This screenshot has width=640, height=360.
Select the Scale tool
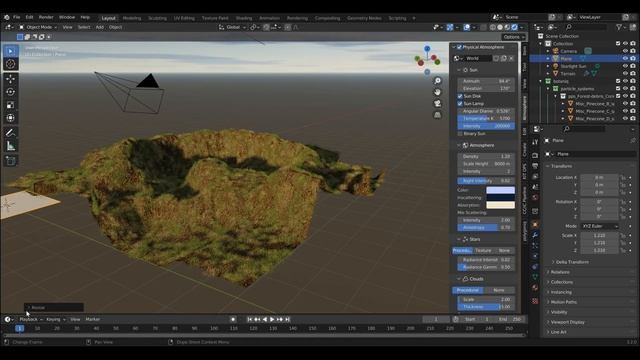pyautogui.click(x=11, y=105)
